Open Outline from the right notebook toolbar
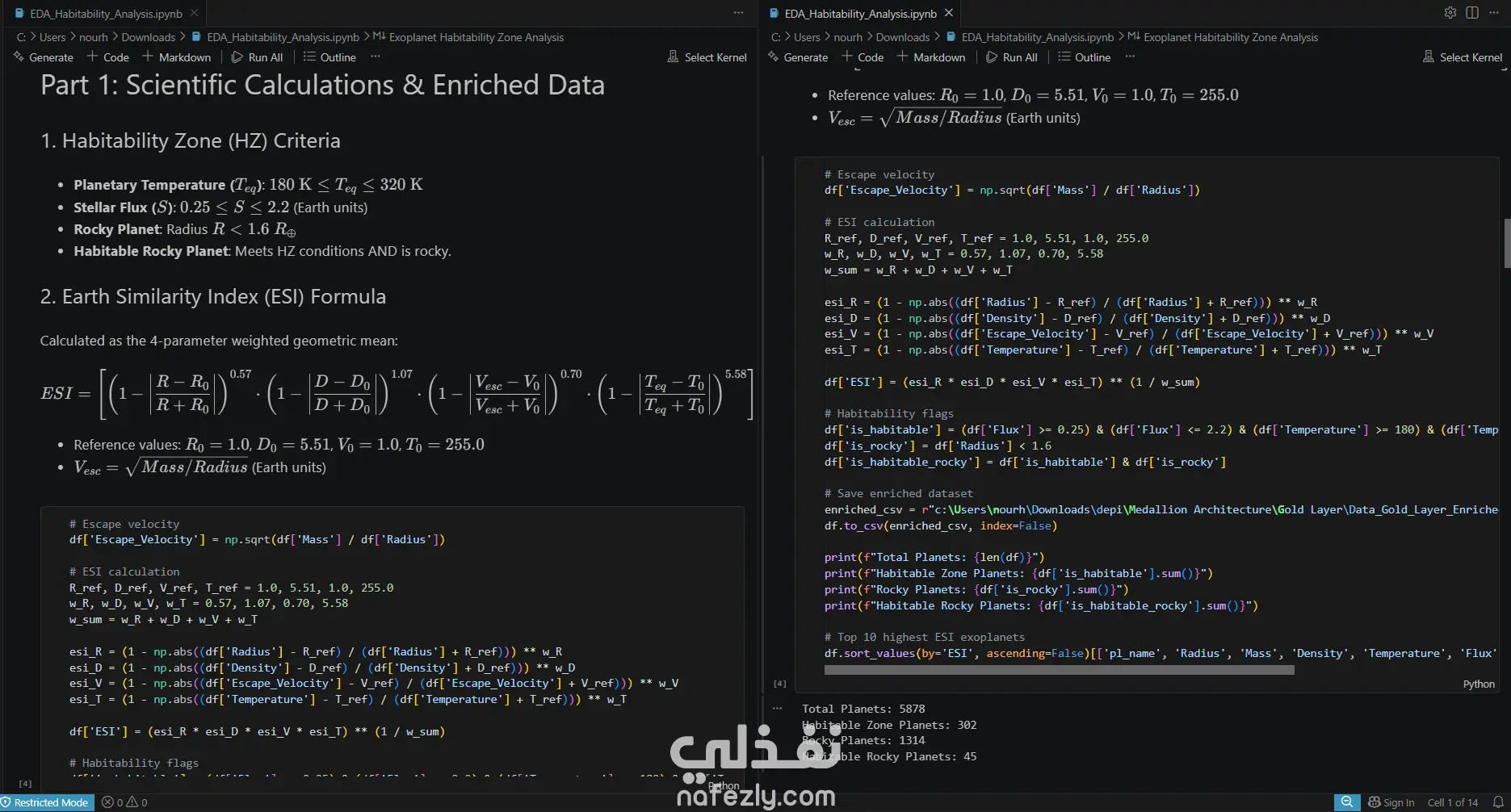Viewport: 1511px width, 812px height. [1085, 57]
